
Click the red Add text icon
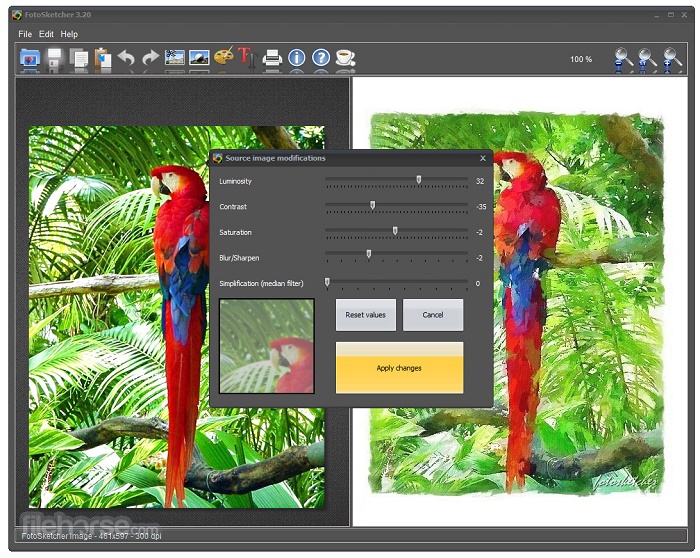pyautogui.click(x=245, y=58)
